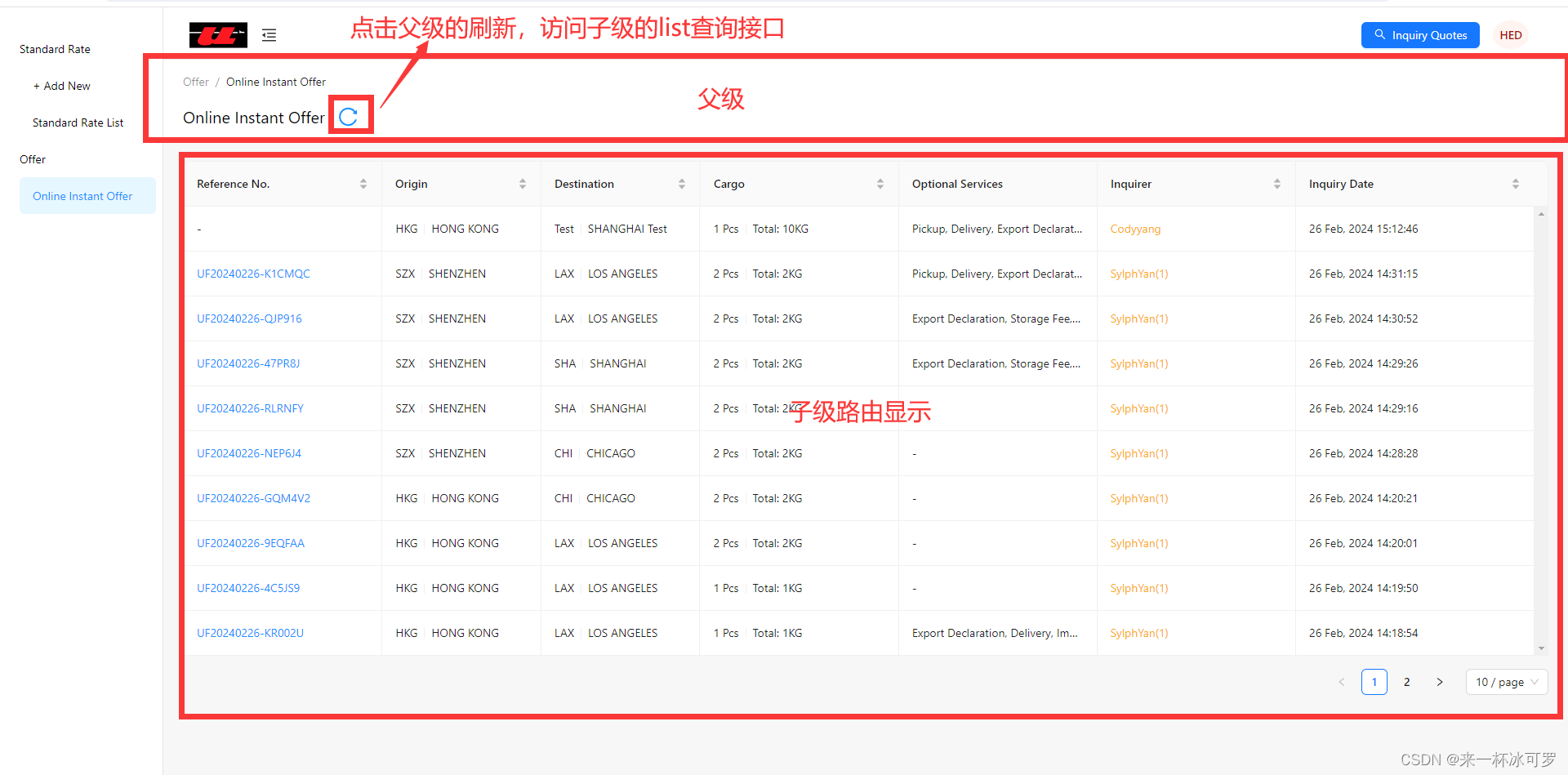Open record UF20240226-K1CMQC
Viewport: 1568px width, 775px height.
coord(253,274)
